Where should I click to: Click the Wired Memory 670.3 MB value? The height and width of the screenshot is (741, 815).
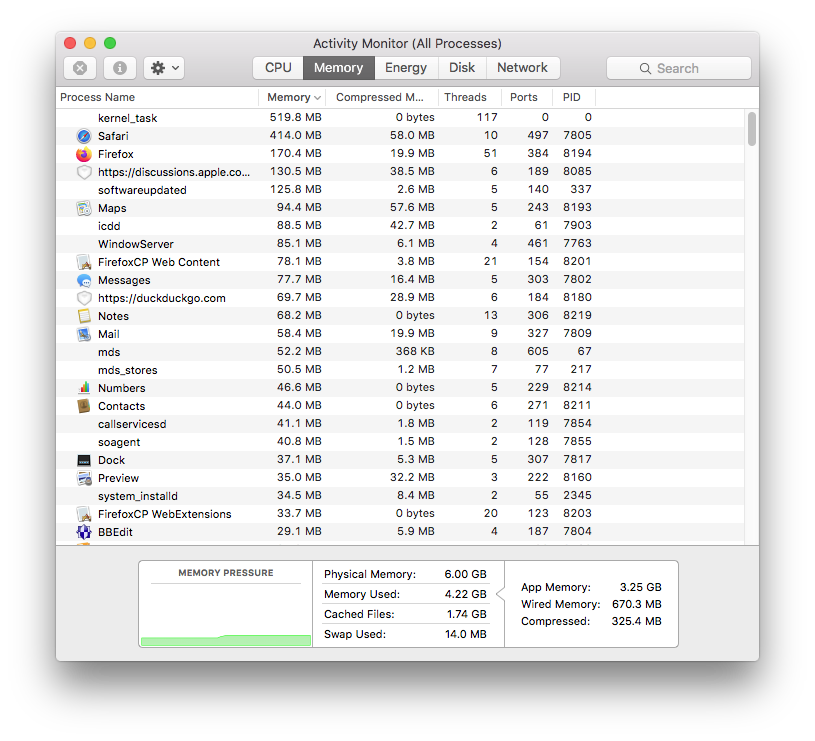tap(637, 604)
